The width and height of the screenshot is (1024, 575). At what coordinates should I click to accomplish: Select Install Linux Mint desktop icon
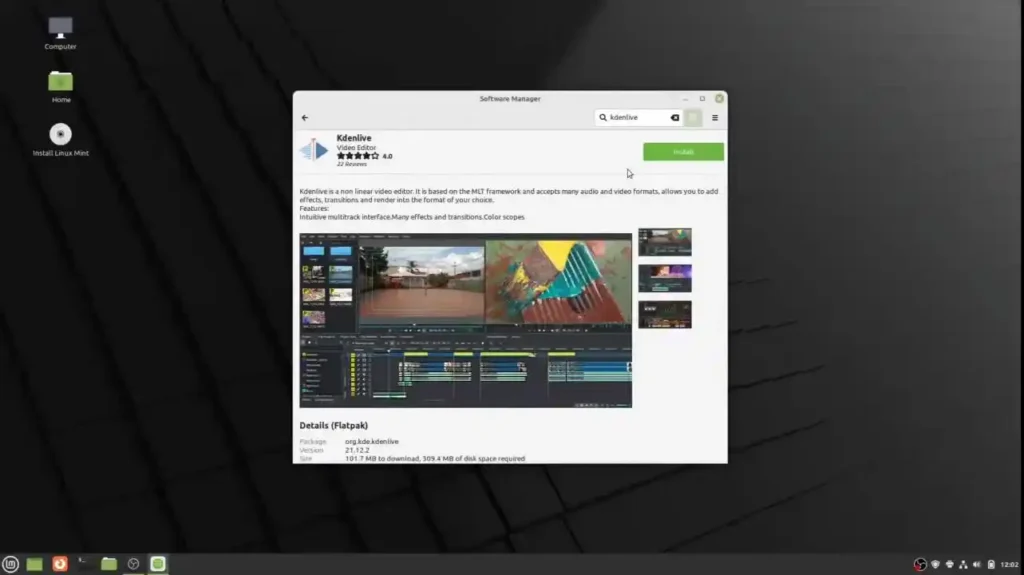point(61,140)
